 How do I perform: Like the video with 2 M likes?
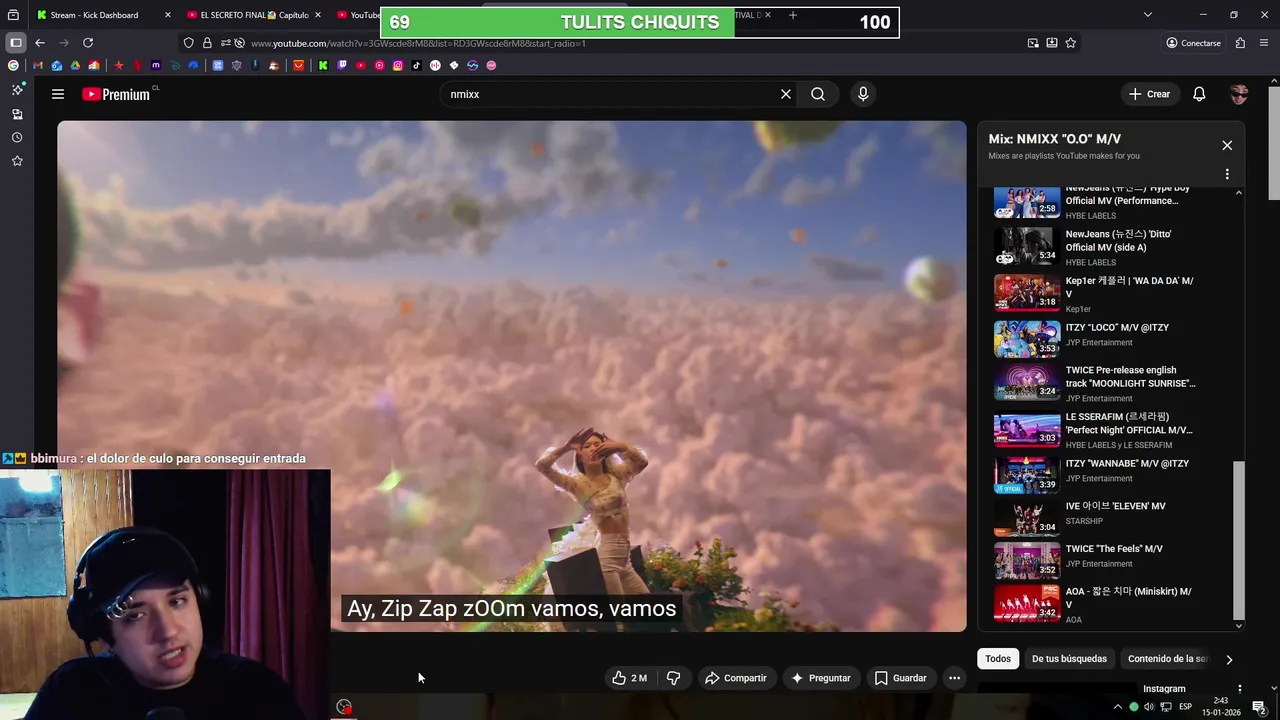coord(630,678)
